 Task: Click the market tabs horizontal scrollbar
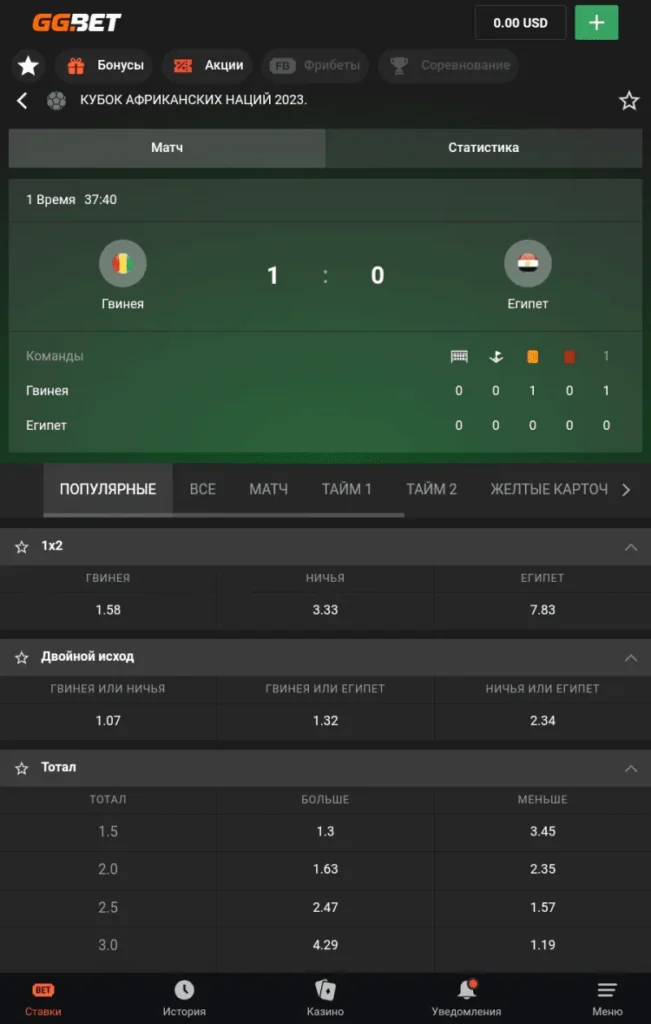(x=224, y=515)
